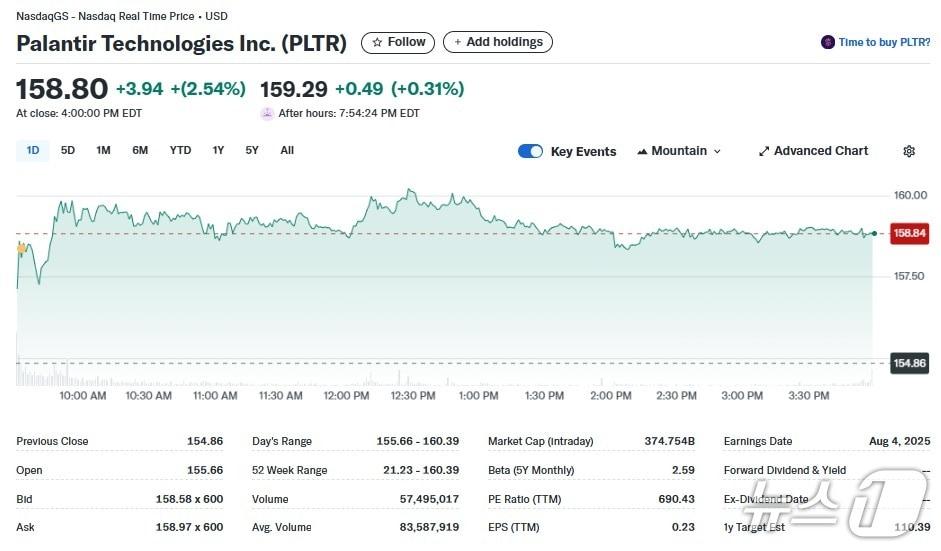
Task: Select the All time range
Action: 287,150
